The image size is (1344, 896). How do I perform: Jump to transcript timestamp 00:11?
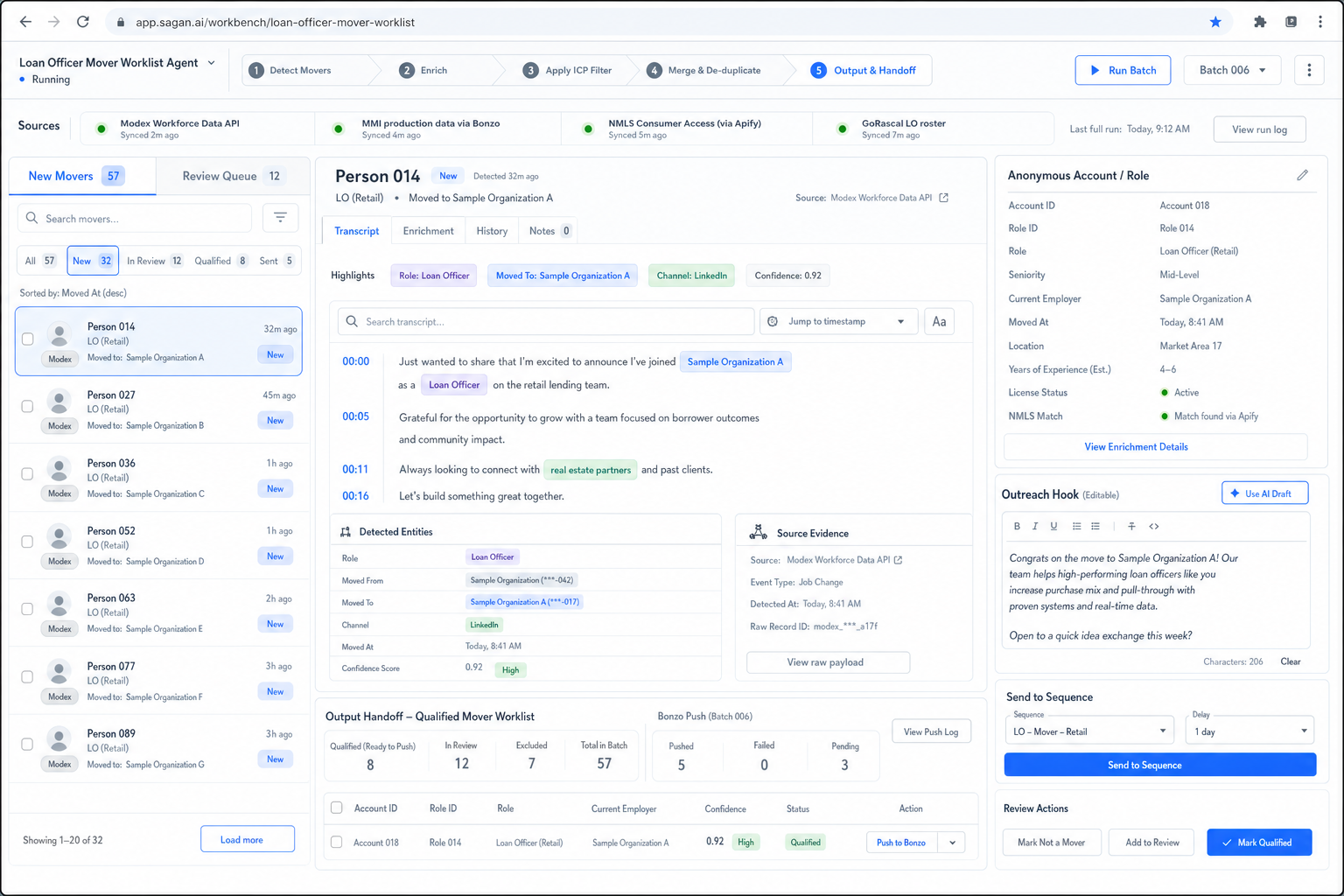coord(355,469)
